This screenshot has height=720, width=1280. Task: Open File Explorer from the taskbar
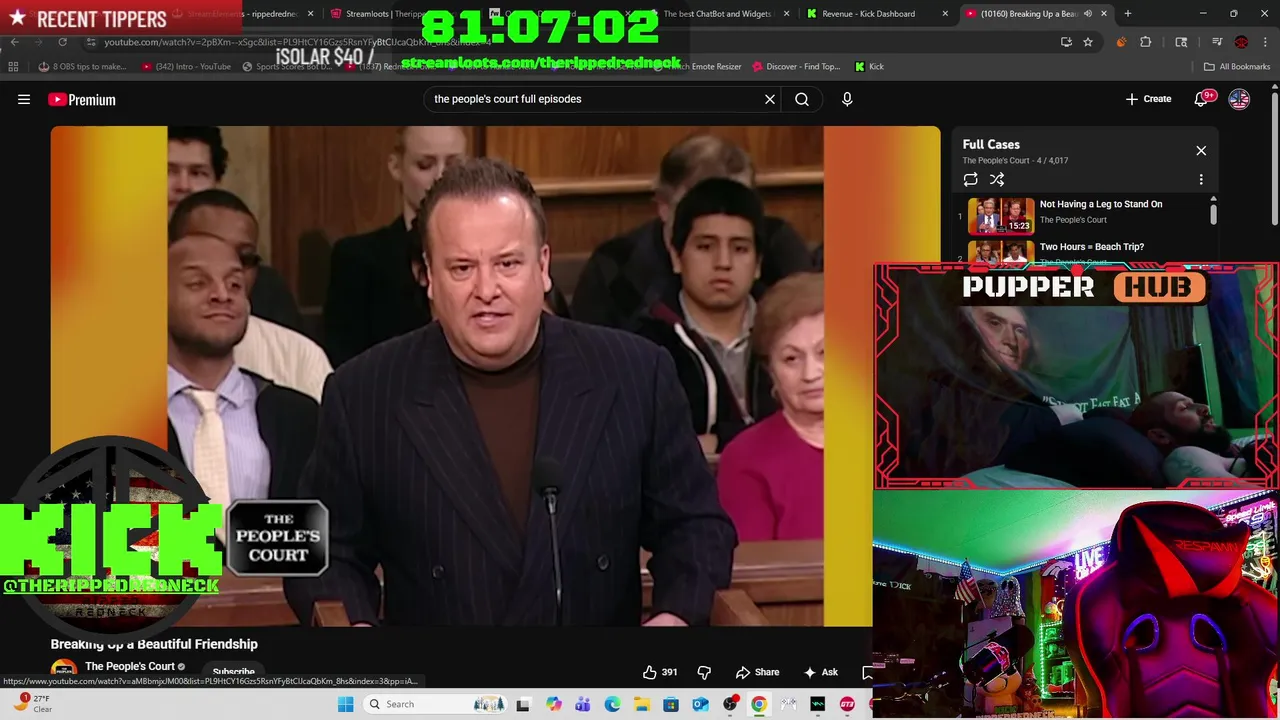click(641, 704)
